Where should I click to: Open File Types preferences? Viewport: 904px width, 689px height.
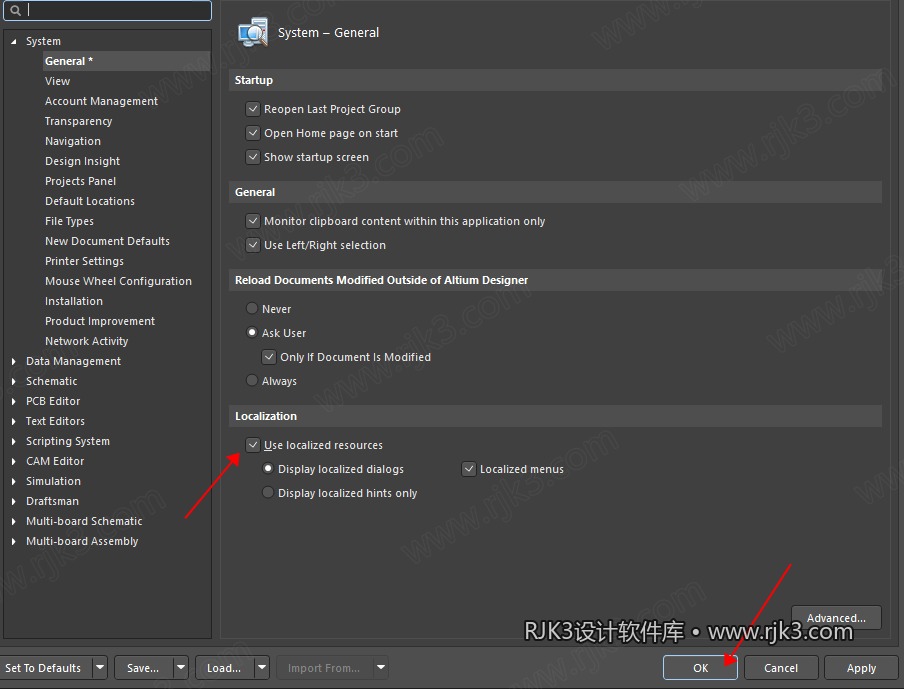pyautogui.click(x=69, y=221)
